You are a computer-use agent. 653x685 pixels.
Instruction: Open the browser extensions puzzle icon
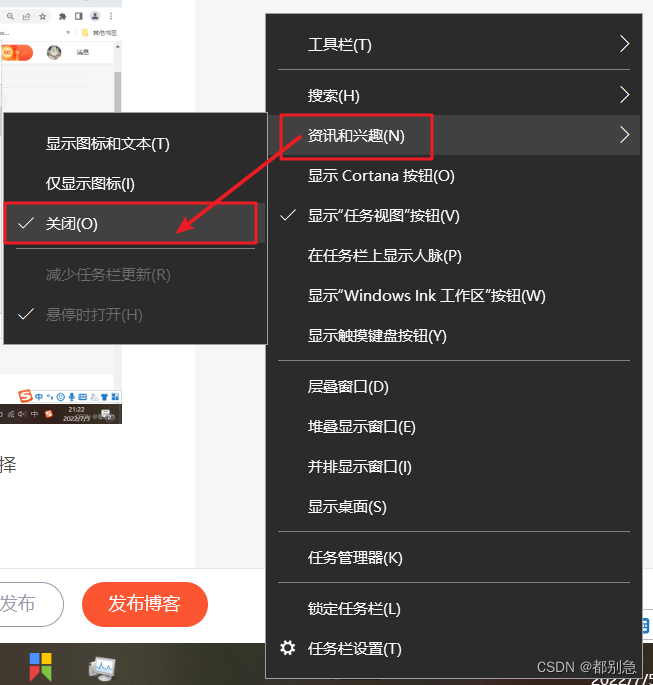click(x=62, y=17)
